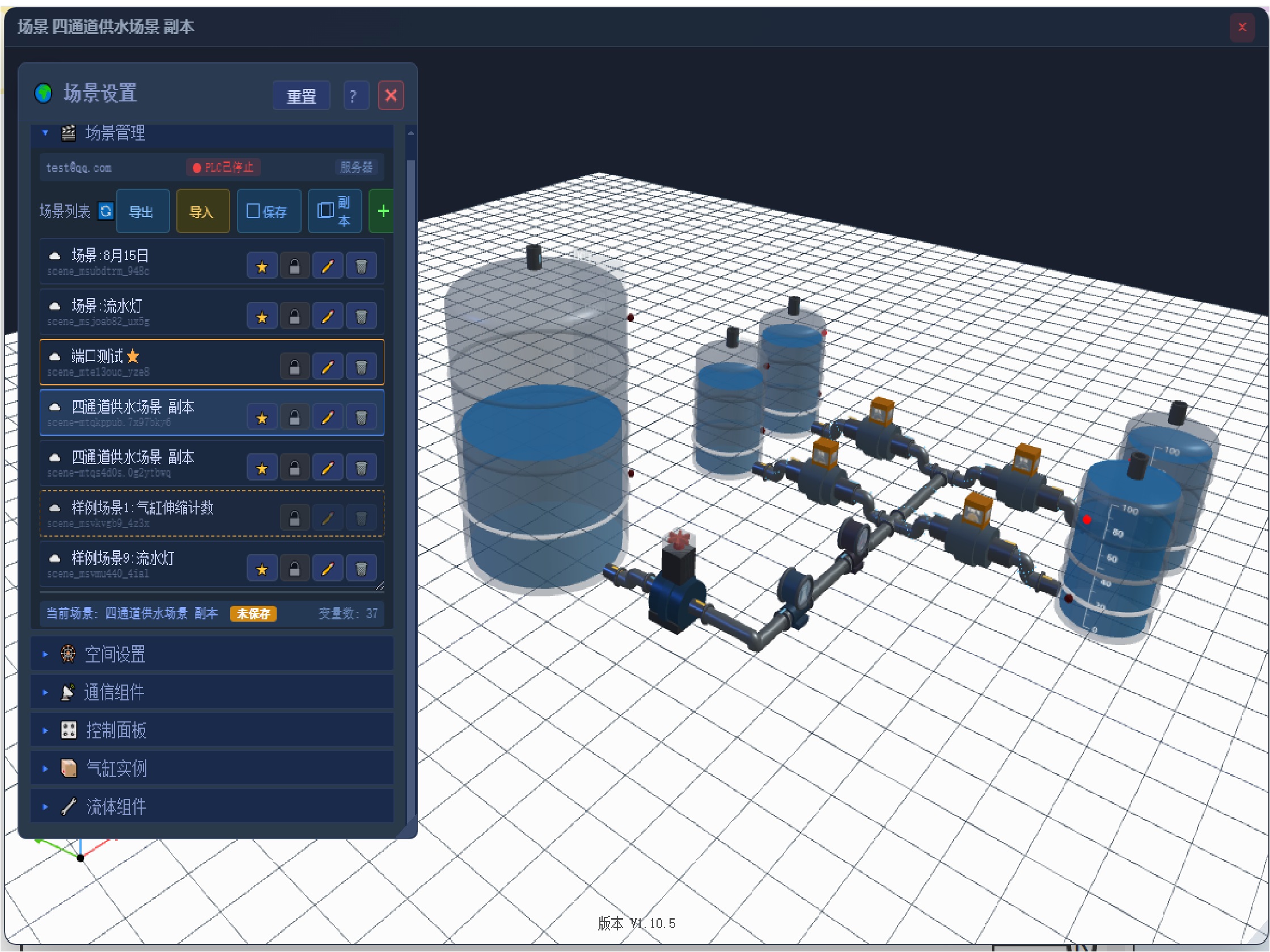The height and width of the screenshot is (952, 1270).
Task: Expand the 通信组件 section
Action: pos(212,692)
